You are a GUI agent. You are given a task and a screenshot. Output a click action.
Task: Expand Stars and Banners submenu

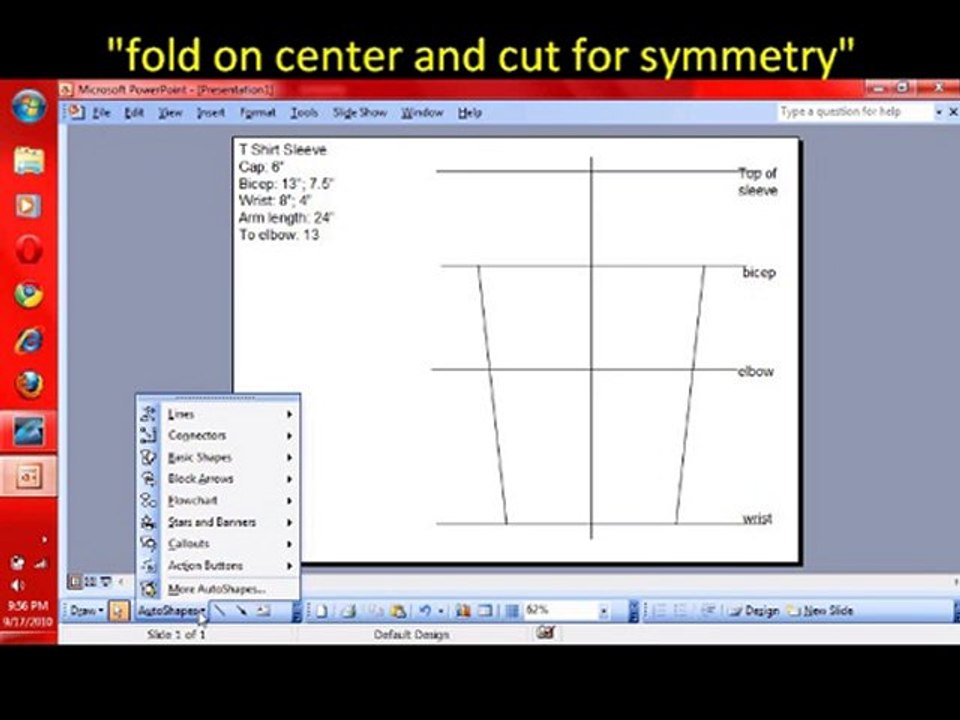pos(218,522)
